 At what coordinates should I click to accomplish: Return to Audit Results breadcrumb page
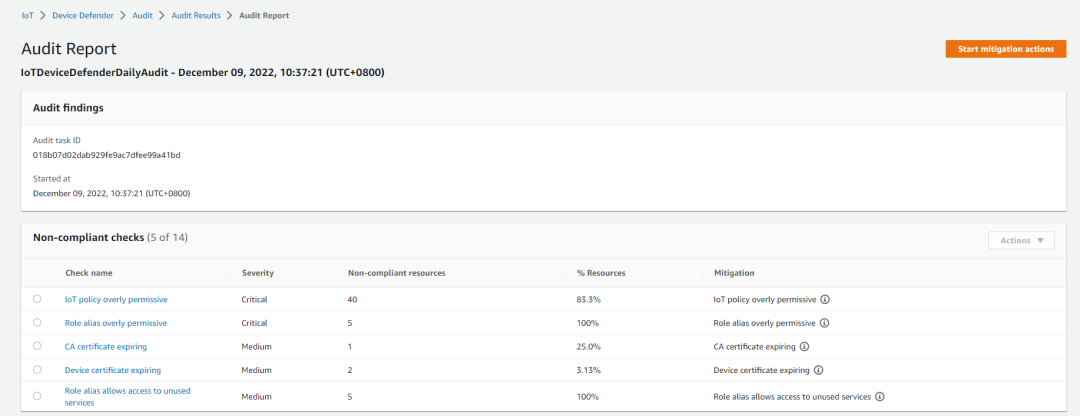pyautogui.click(x=196, y=16)
